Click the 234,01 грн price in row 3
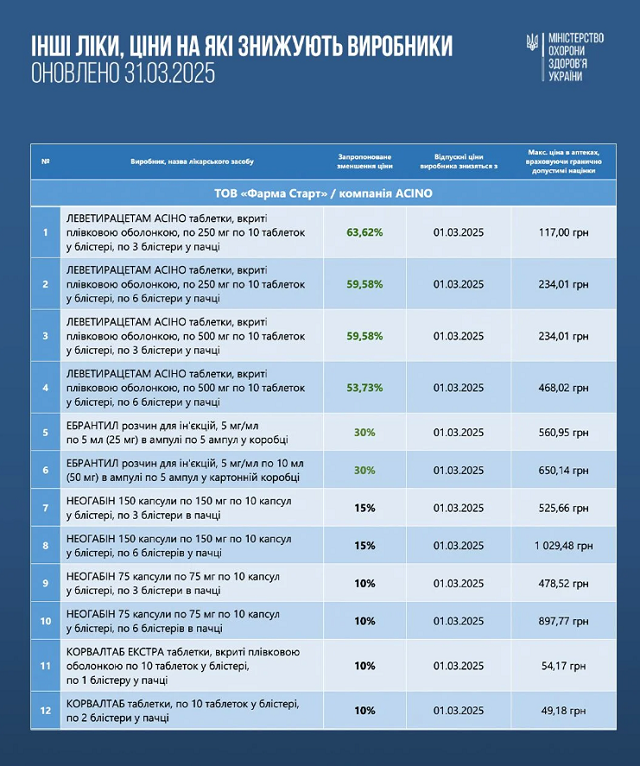This screenshot has height=766, width=640. (564, 336)
